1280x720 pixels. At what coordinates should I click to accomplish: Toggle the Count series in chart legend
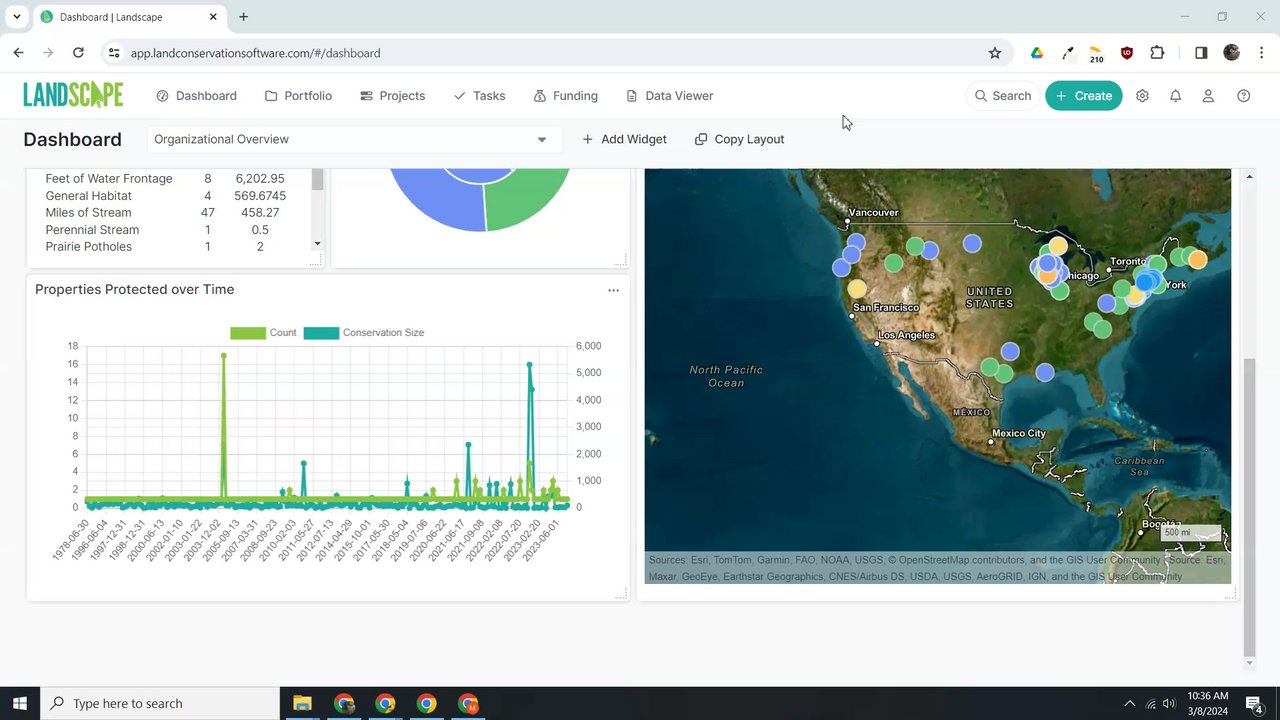coord(263,333)
